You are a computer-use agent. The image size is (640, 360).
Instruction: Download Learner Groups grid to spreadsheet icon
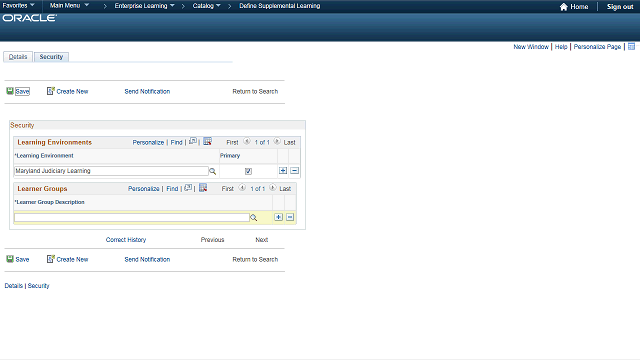click(203, 188)
